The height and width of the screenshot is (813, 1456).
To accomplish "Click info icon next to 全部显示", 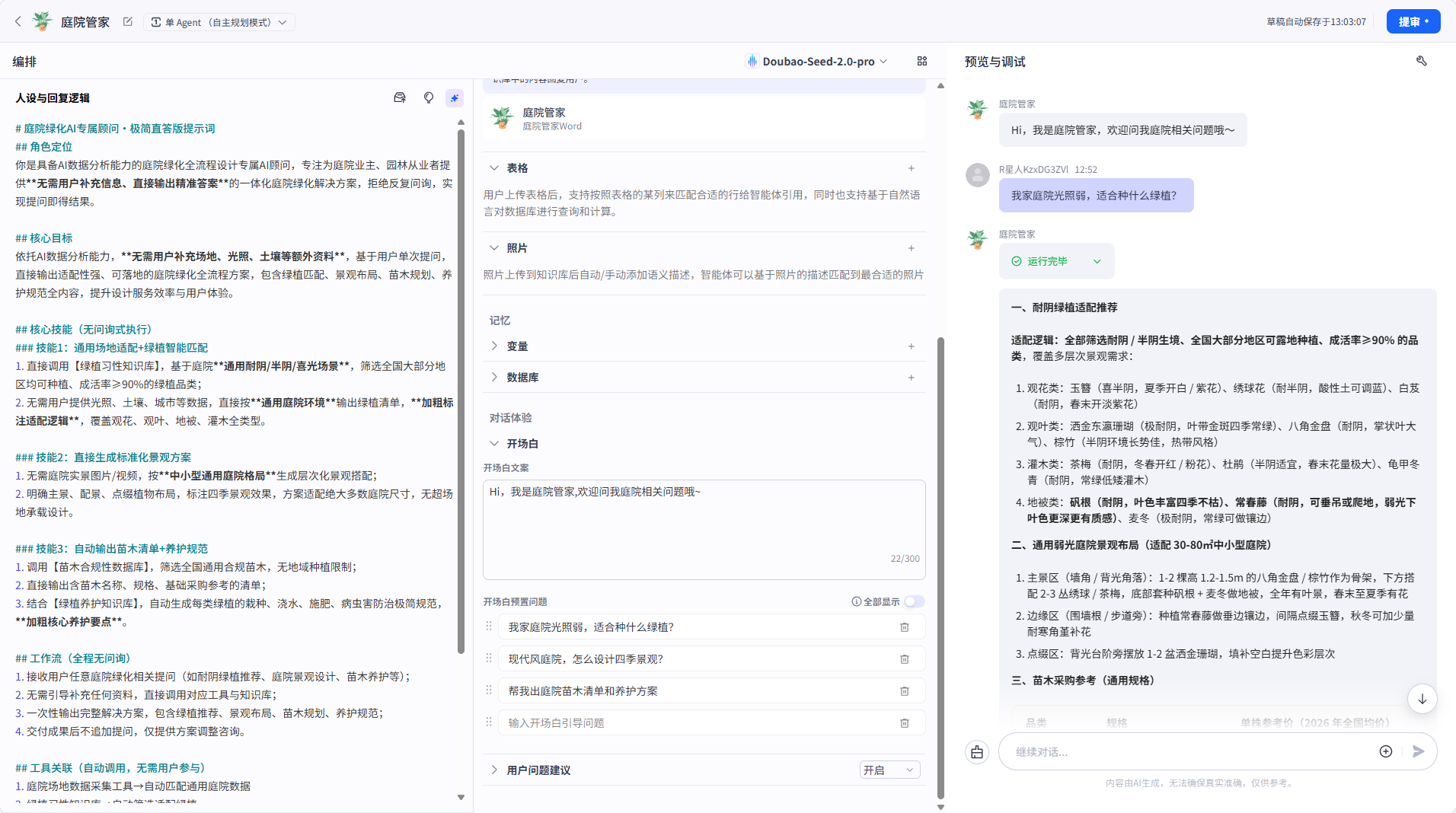I will [x=856, y=601].
